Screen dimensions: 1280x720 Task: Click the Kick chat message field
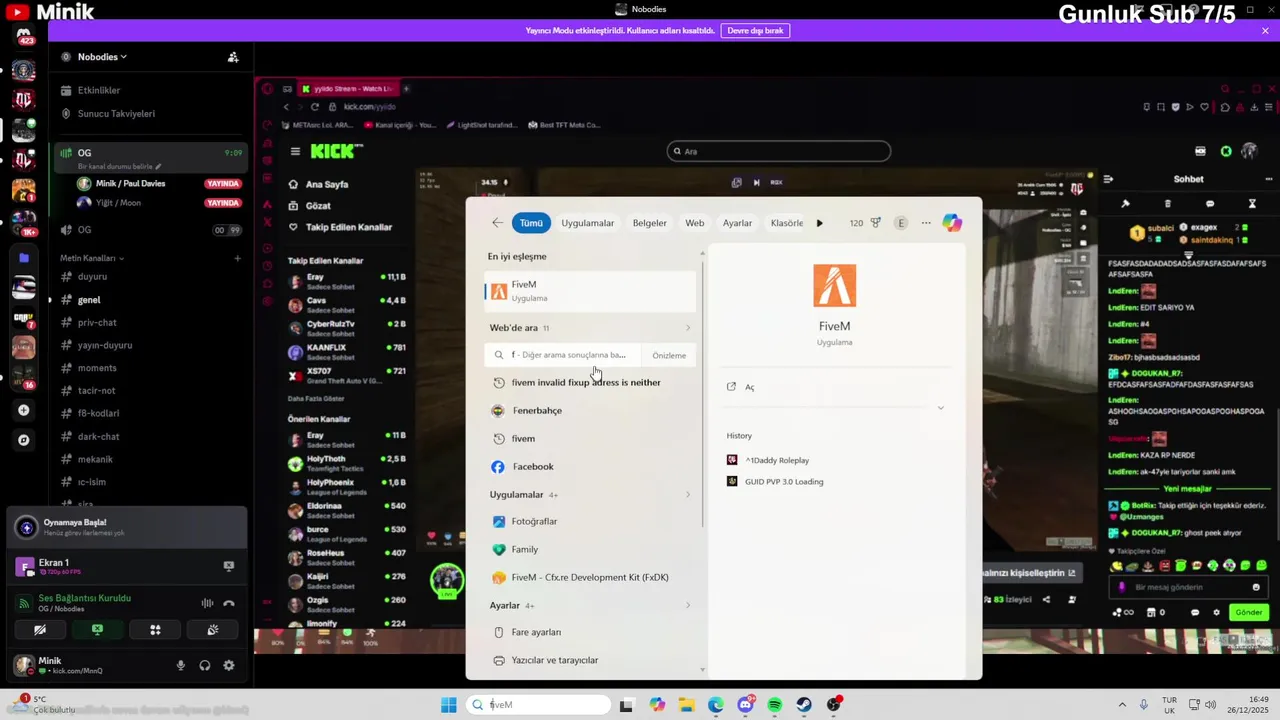[1188, 587]
